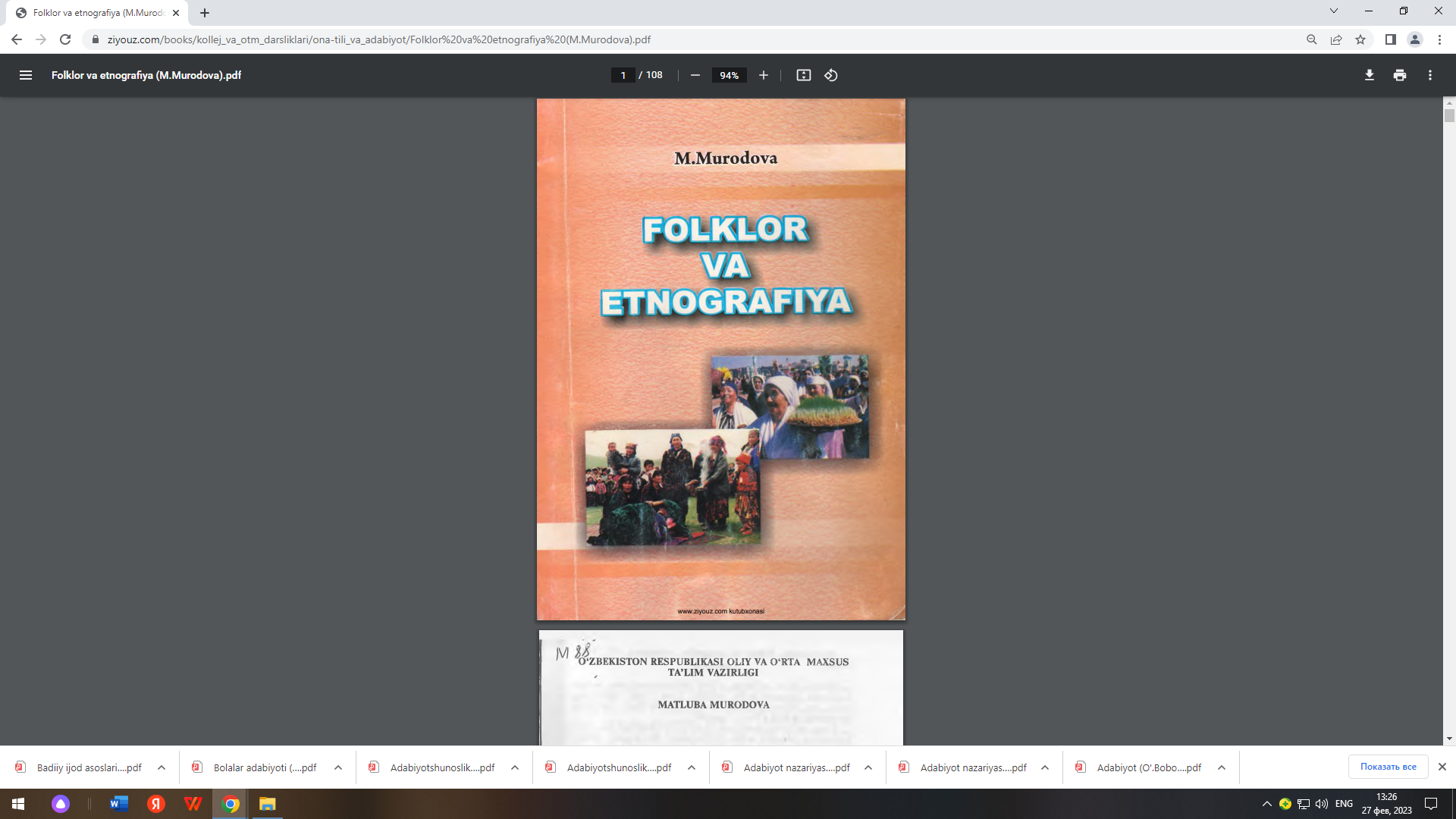
Task: Switch ENG keyboard layout in system tray
Action: click(1344, 803)
